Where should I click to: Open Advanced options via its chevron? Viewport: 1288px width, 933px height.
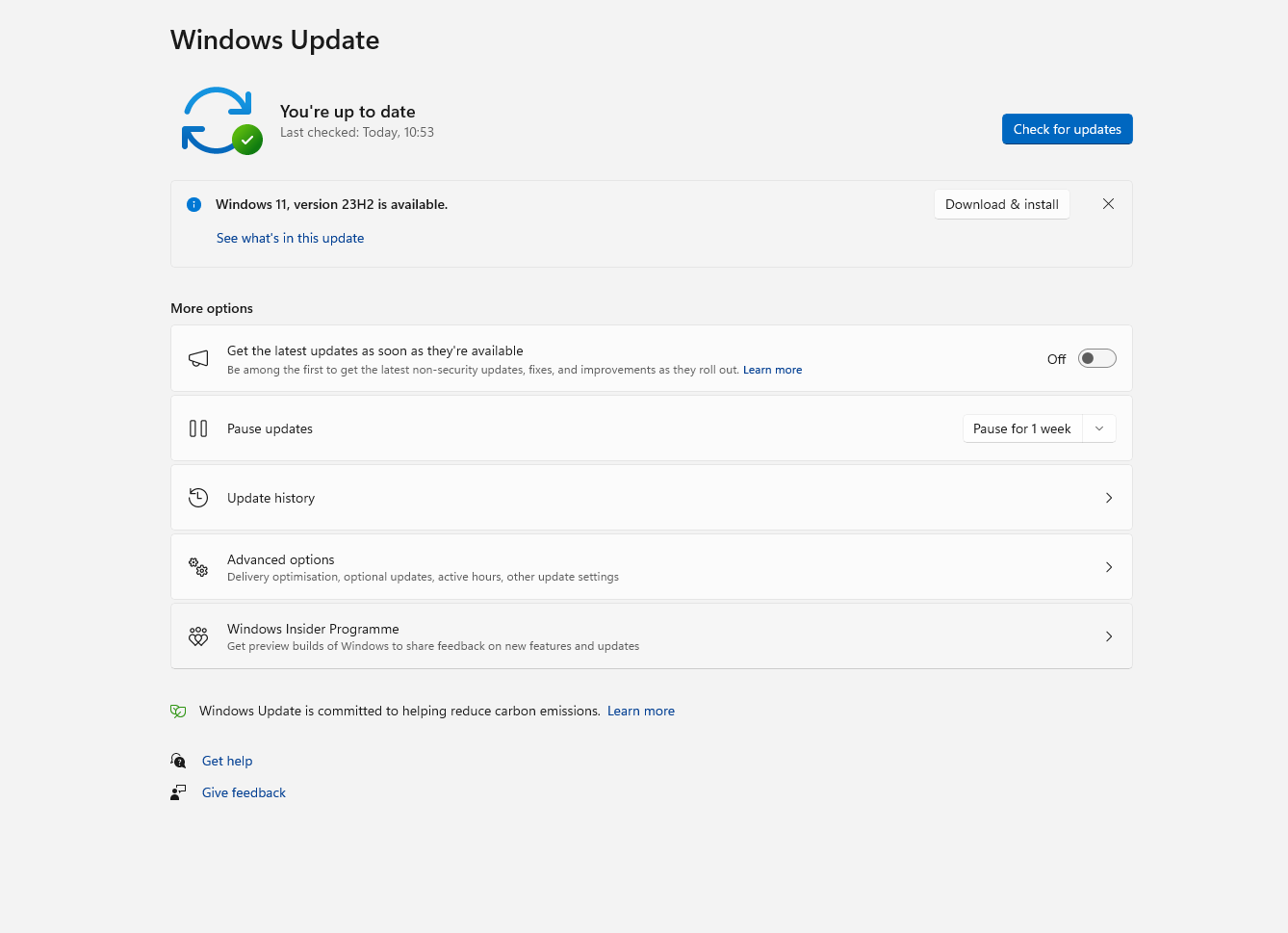pos(1109,567)
